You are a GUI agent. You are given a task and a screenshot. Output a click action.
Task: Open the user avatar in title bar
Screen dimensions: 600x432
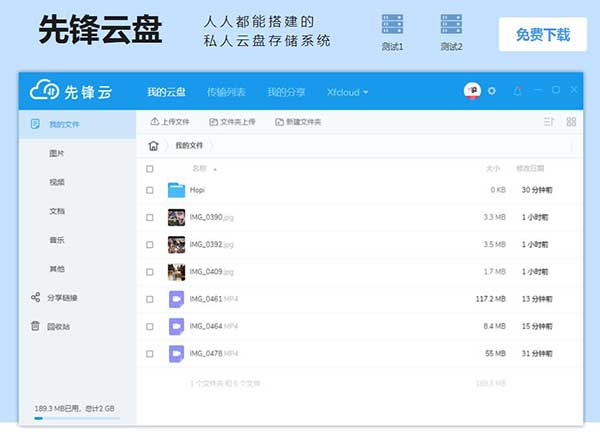pyautogui.click(x=472, y=91)
